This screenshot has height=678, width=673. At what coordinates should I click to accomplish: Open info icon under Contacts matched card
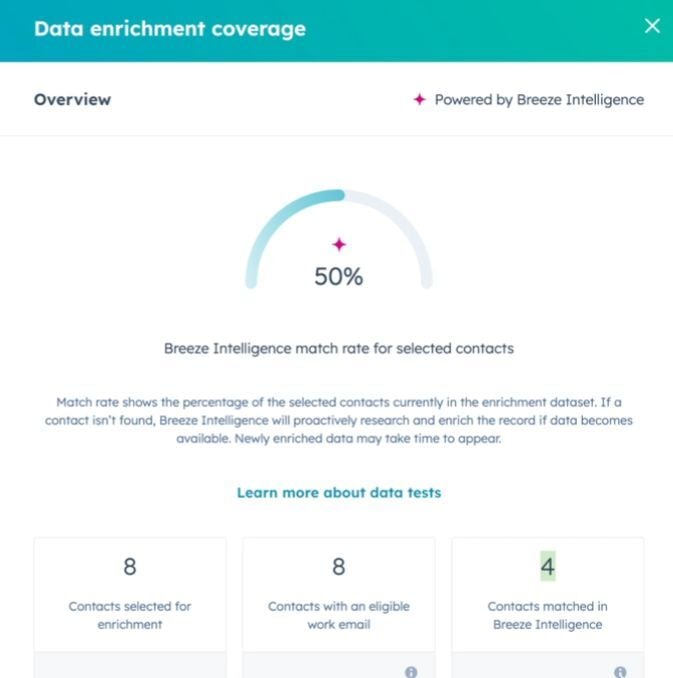click(x=620, y=672)
